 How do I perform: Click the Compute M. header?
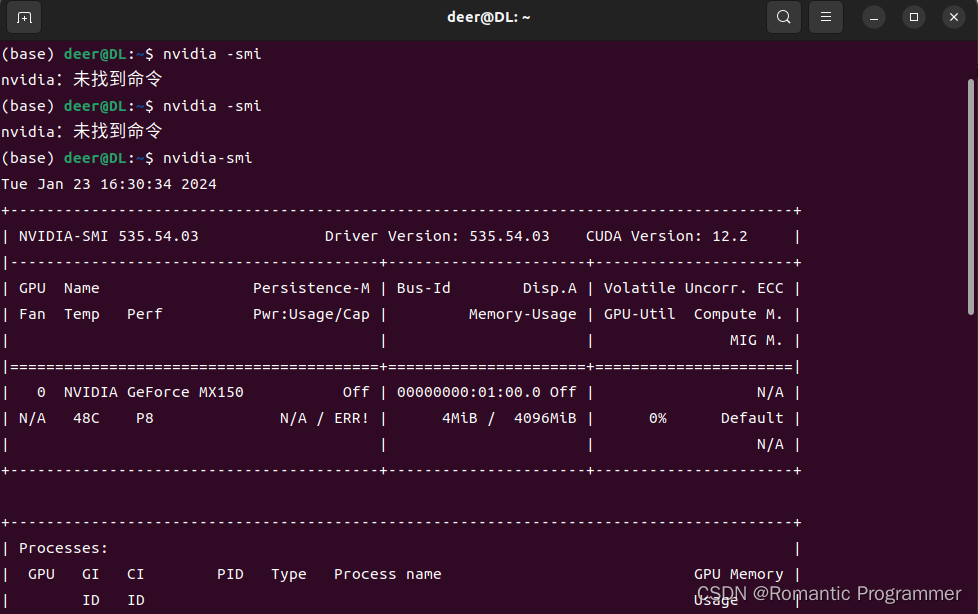pos(738,314)
